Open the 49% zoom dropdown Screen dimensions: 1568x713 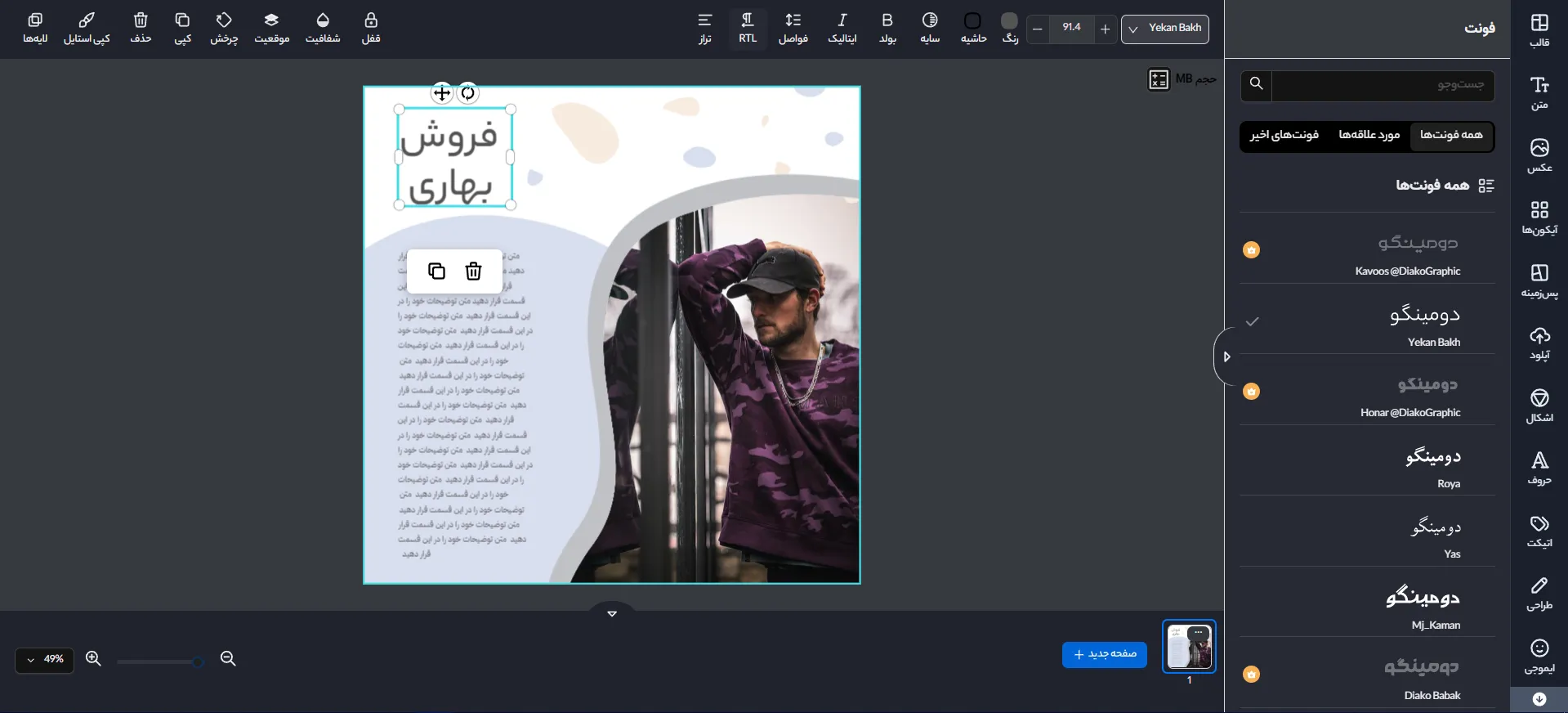coord(45,660)
